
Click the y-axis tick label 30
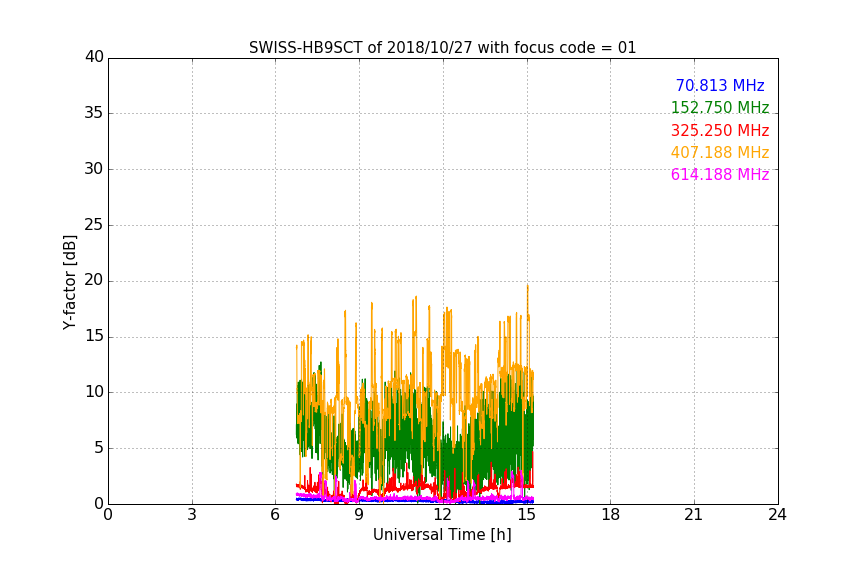(x=94, y=169)
